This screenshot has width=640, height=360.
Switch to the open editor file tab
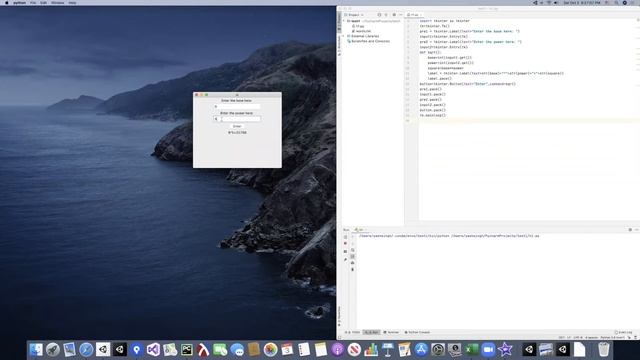click(414, 15)
